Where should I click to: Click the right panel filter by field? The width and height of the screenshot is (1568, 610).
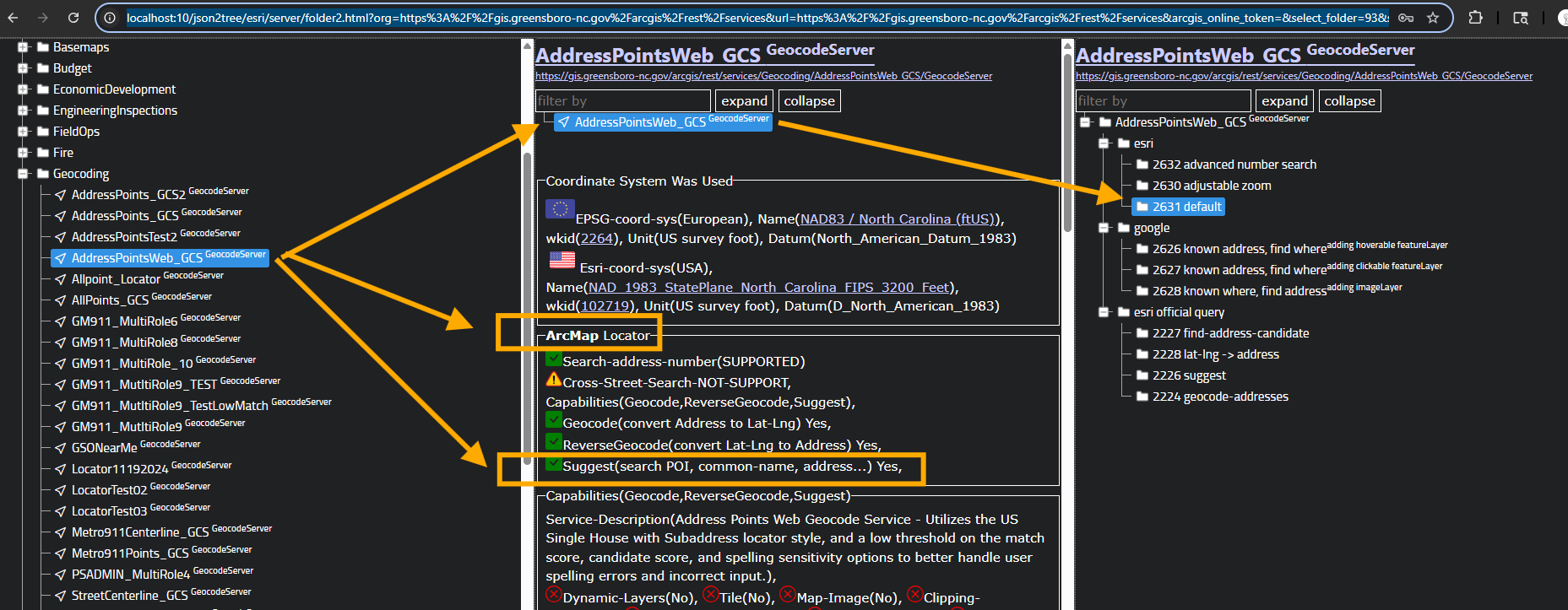tap(1163, 101)
